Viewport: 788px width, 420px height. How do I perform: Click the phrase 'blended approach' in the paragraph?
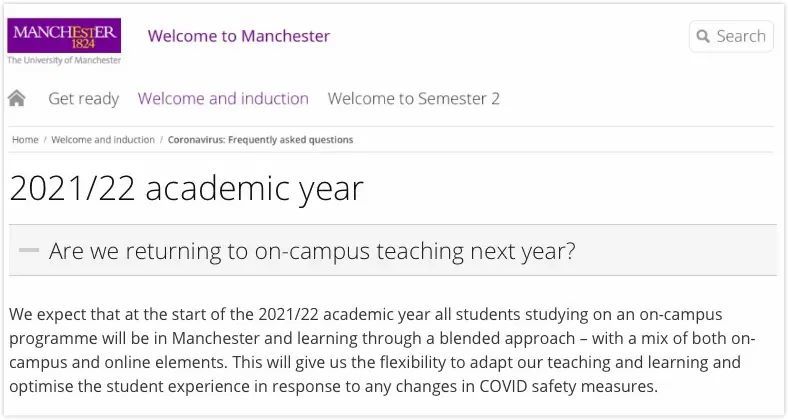coord(507,339)
